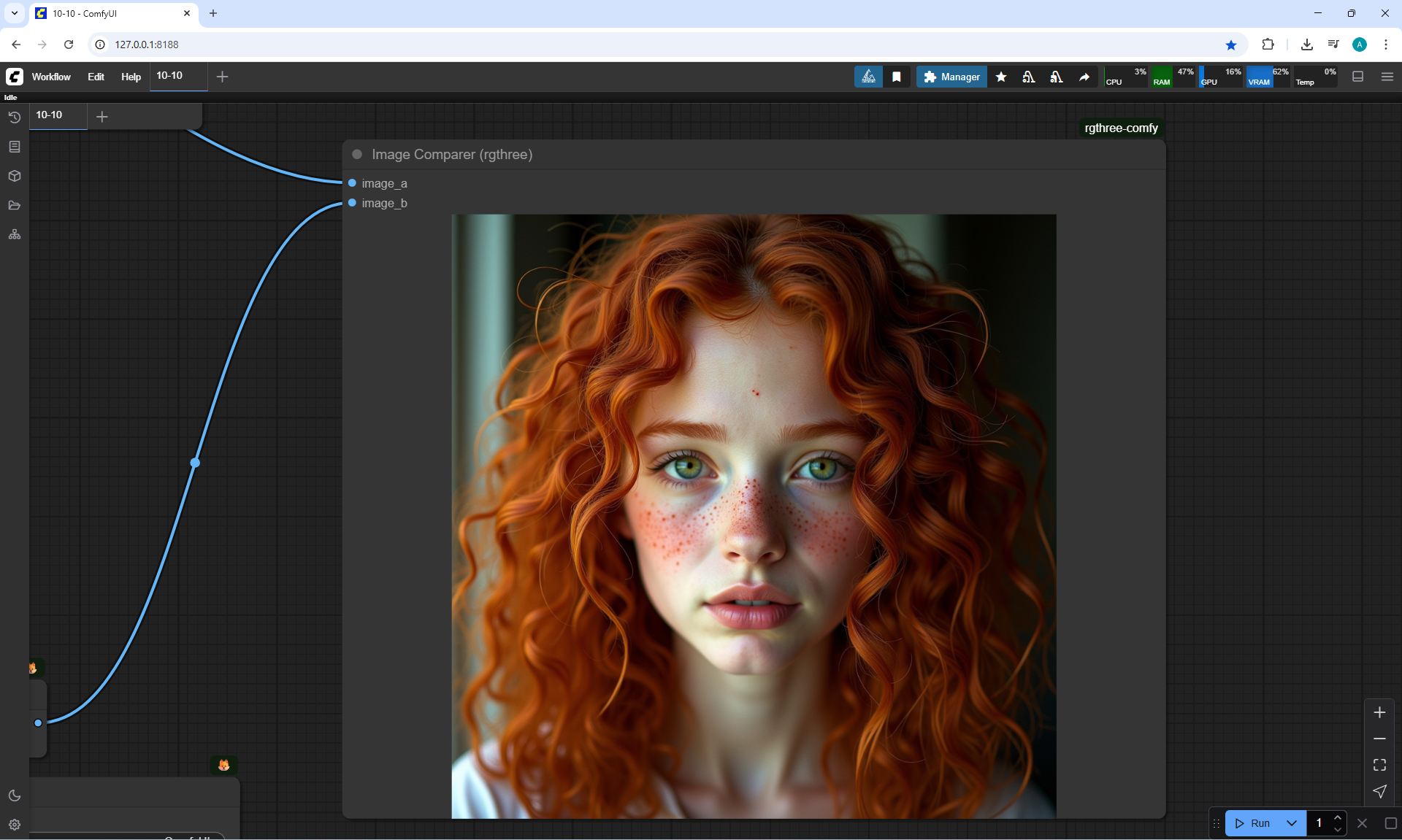
Task: Toggle dark theme moon icon
Action: pos(14,795)
